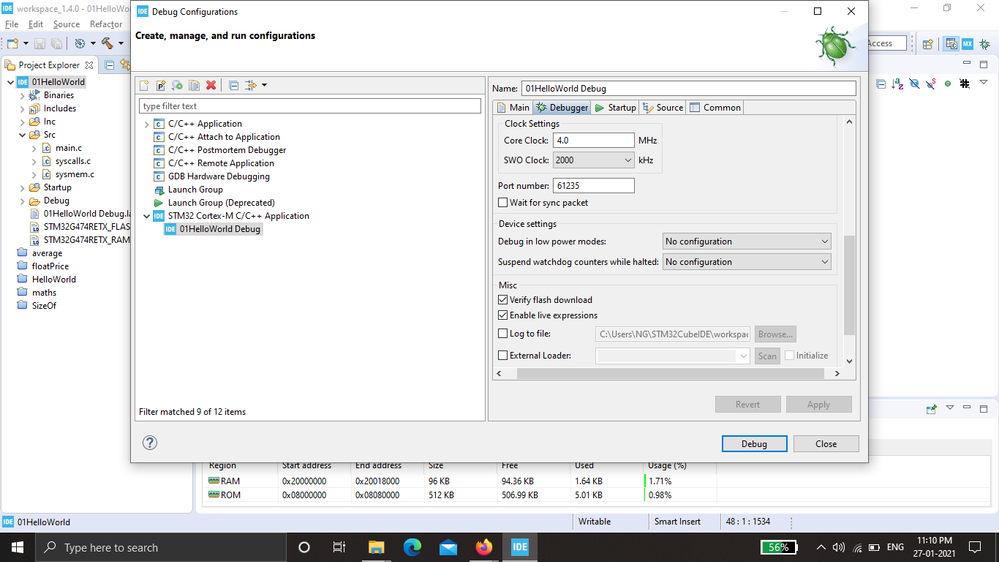Open File Explorer from the taskbar

(377, 547)
